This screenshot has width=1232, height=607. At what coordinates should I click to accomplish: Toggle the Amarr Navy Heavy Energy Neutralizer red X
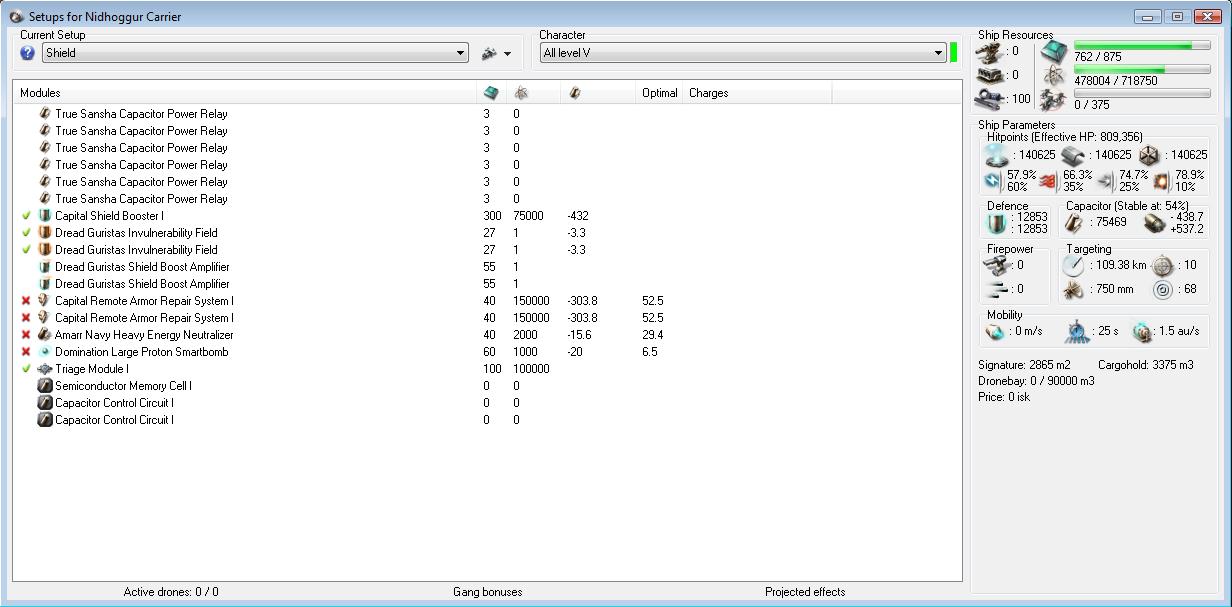point(26,335)
